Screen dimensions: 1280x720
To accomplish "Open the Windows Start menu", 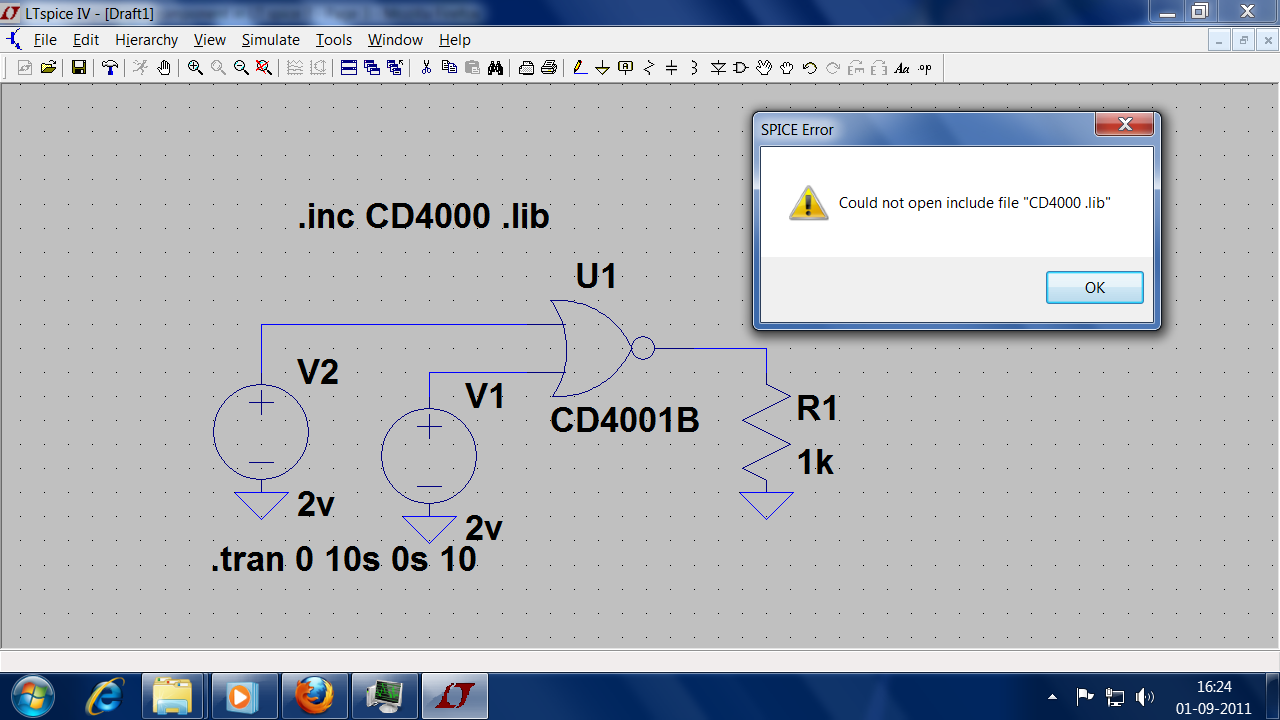I will [32, 696].
